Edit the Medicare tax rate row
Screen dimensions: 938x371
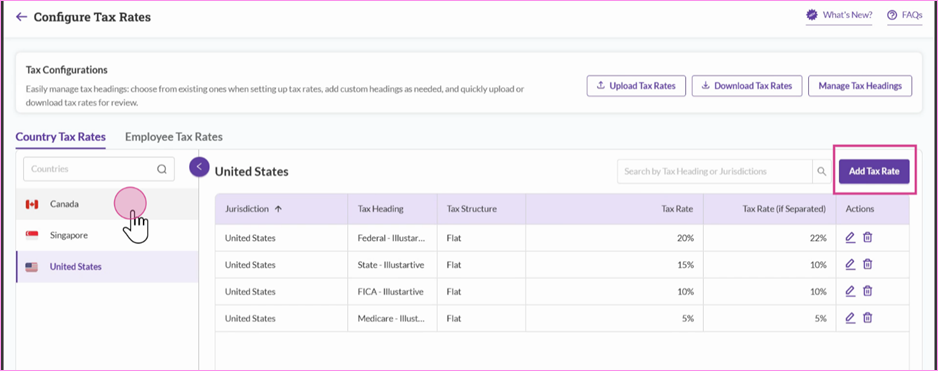850,318
